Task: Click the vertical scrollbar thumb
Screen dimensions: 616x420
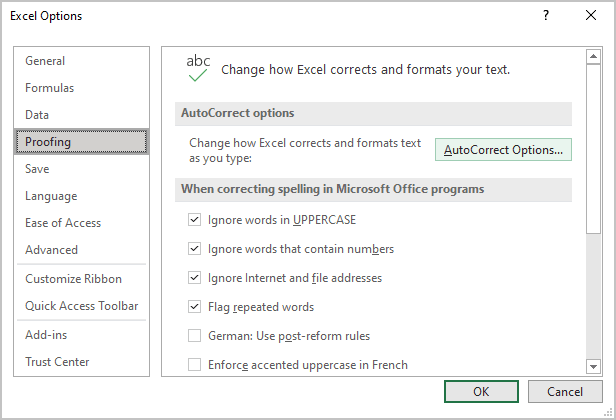Action: click(593, 149)
